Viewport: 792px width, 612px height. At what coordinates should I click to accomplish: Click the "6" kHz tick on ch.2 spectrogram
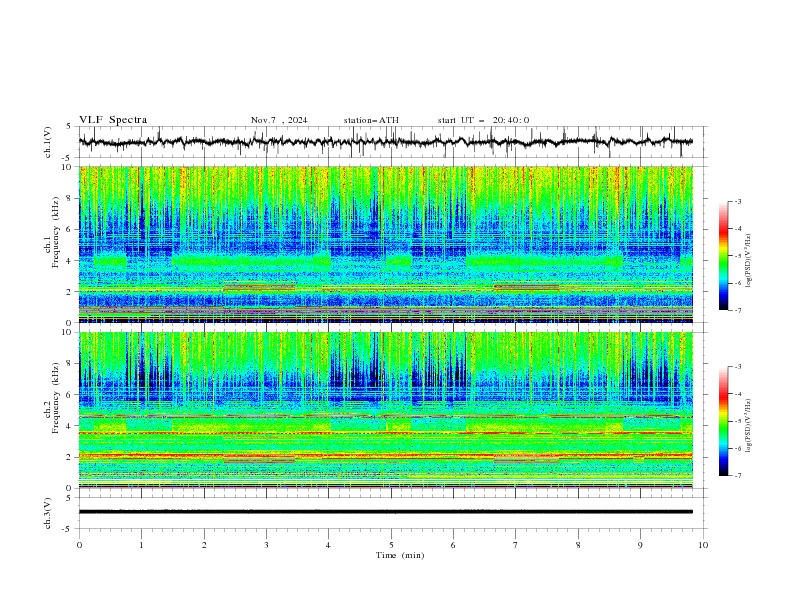pos(70,395)
